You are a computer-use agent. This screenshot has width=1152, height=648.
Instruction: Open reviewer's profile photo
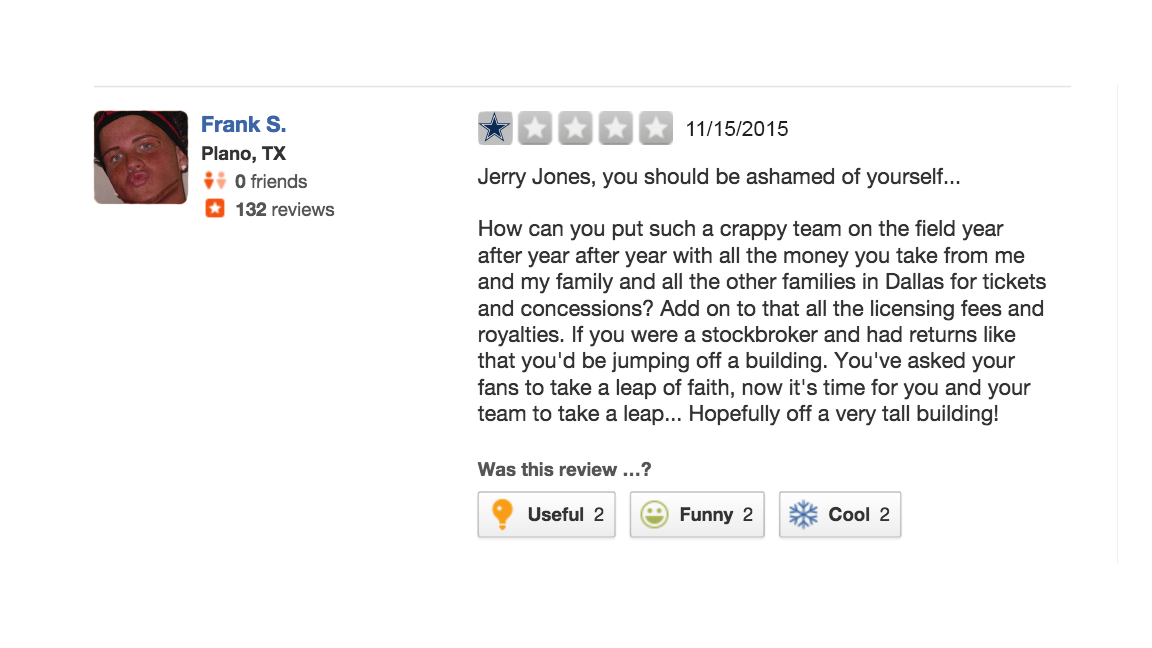pos(141,157)
